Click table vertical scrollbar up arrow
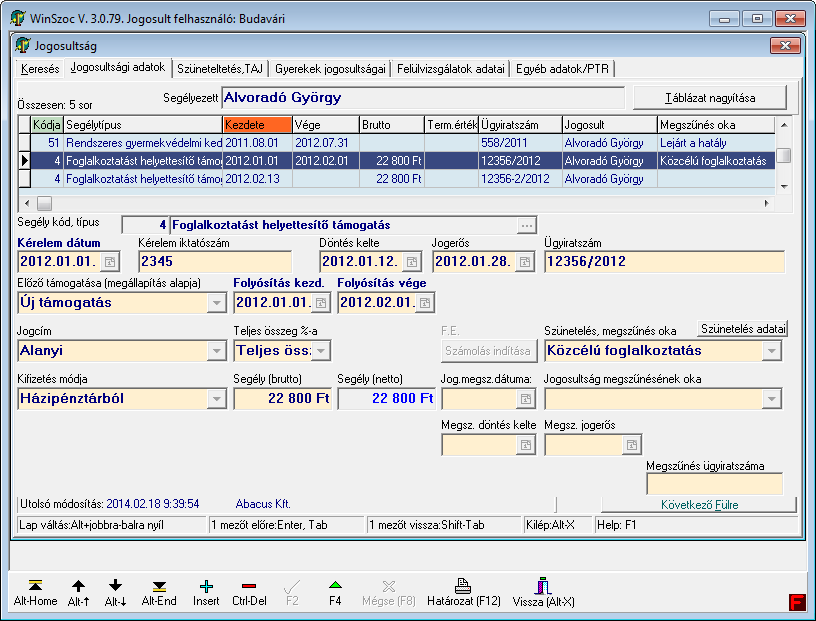Viewport: 816px width, 621px height. [x=784, y=125]
